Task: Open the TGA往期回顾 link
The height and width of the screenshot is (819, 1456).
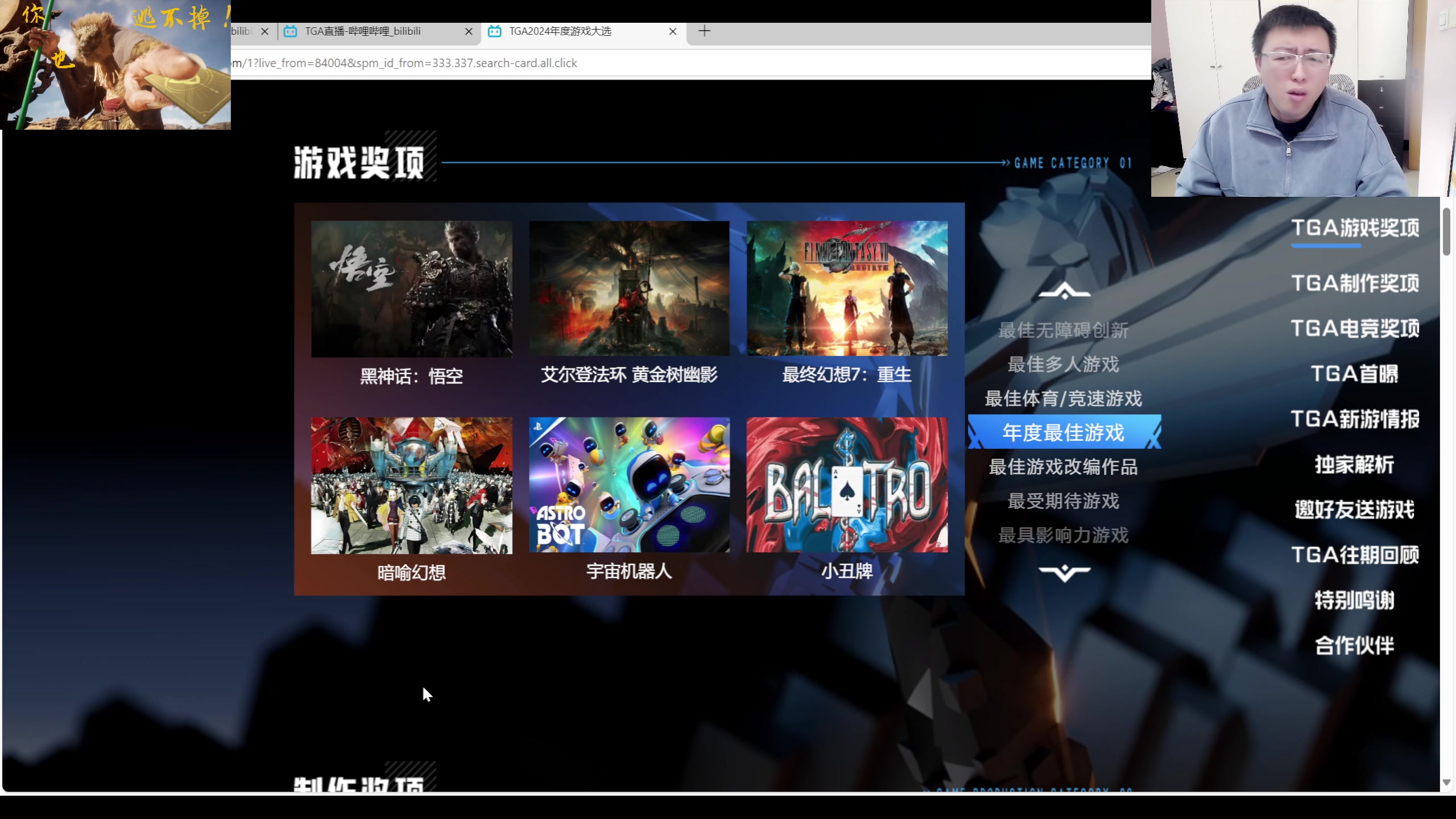Action: tap(1355, 555)
